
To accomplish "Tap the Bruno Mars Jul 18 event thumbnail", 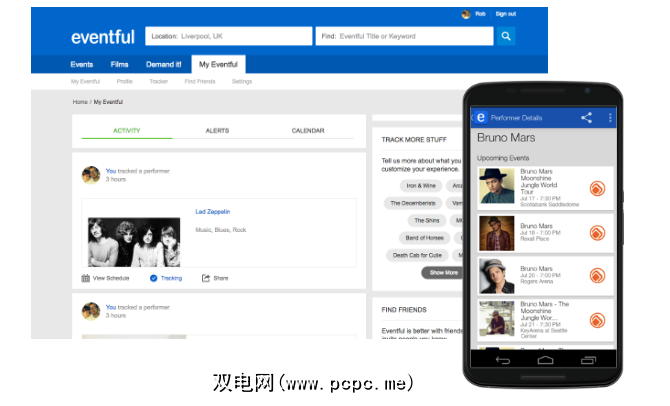I will [497, 233].
